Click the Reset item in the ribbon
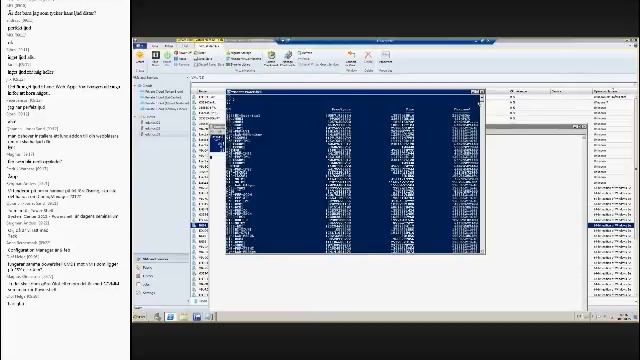 point(200,53)
